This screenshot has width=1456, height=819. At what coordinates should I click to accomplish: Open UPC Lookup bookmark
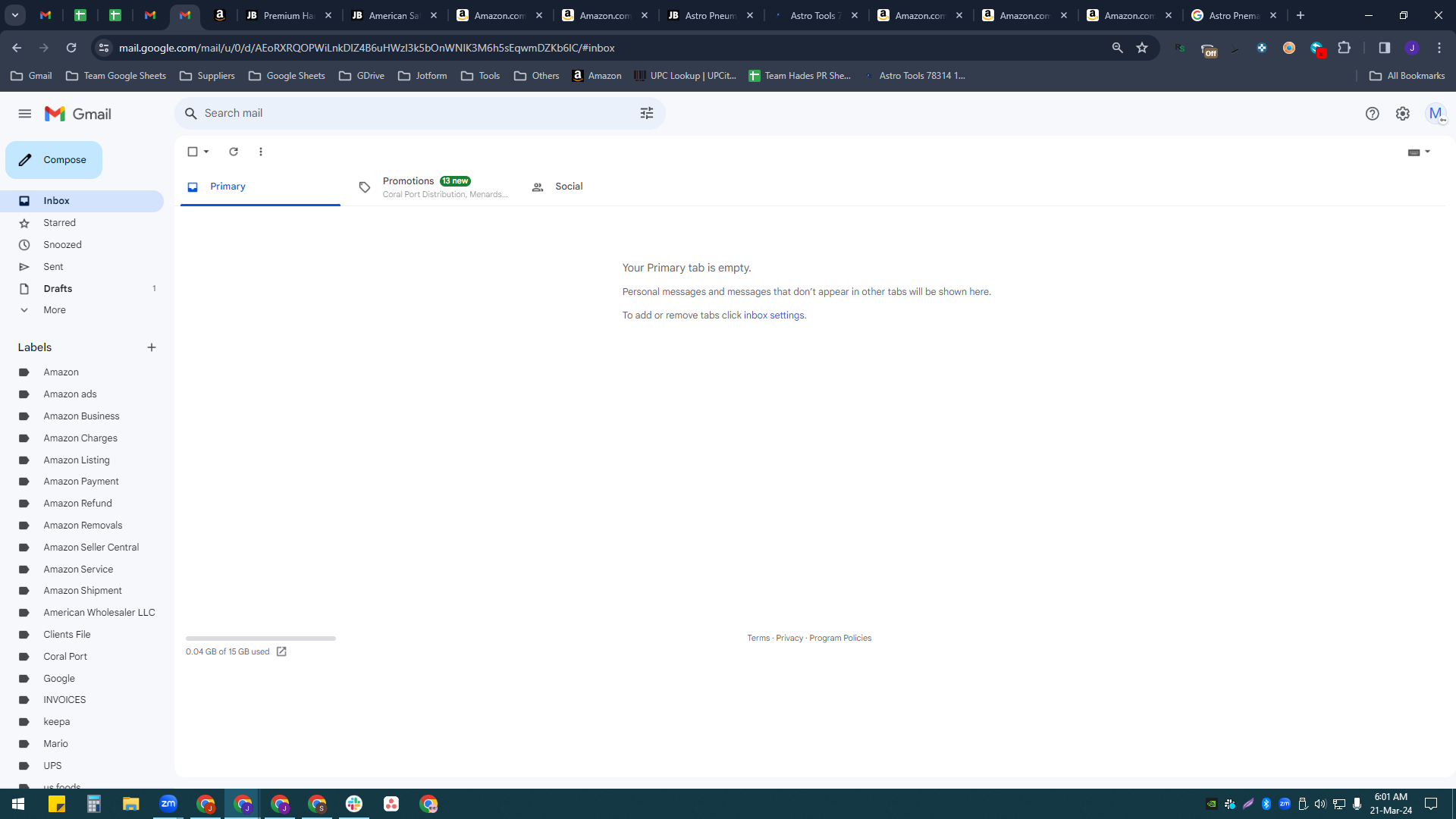[x=686, y=76]
